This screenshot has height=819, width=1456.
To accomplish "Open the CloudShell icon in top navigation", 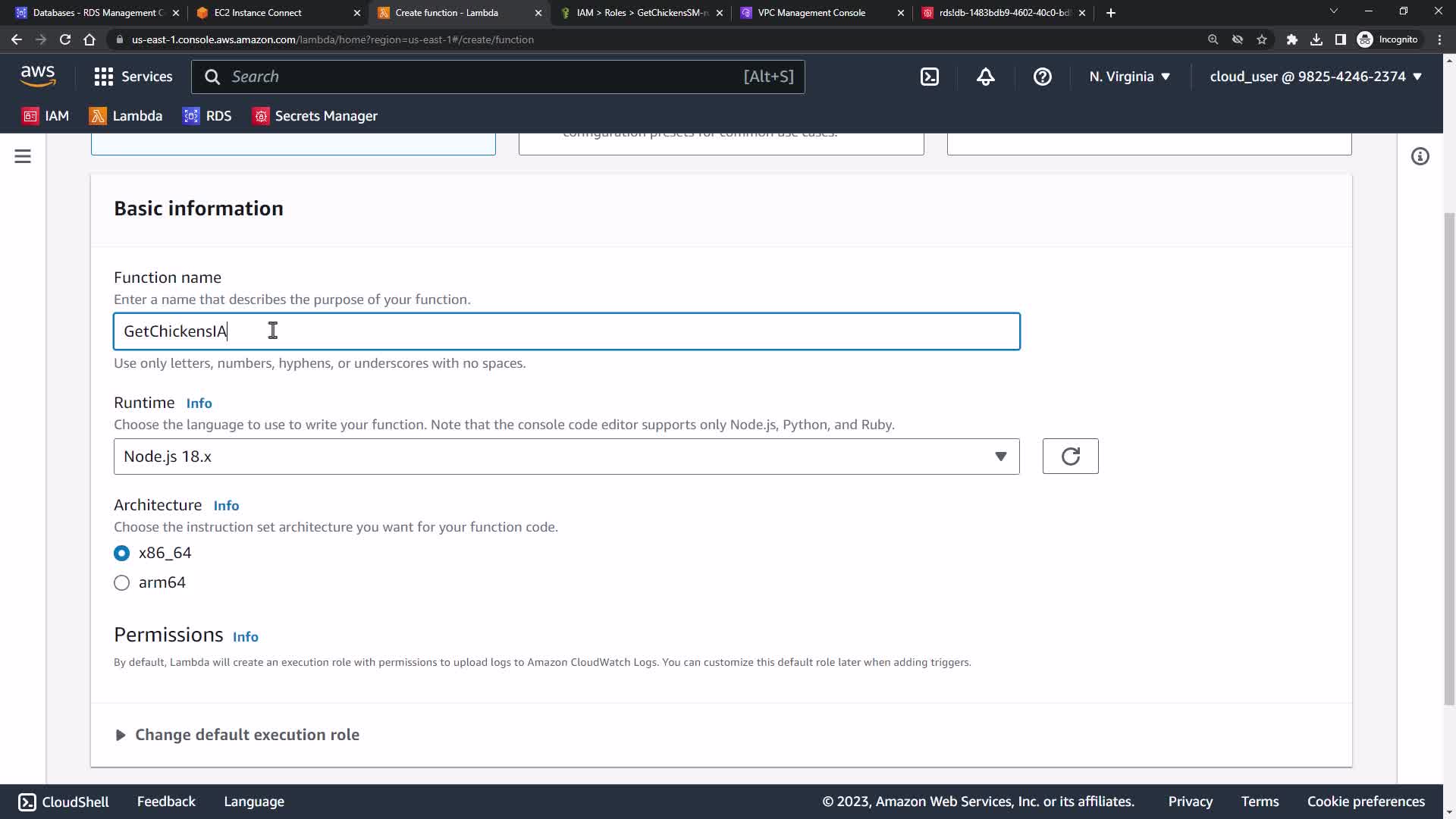I will pyautogui.click(x=929, y=77).
